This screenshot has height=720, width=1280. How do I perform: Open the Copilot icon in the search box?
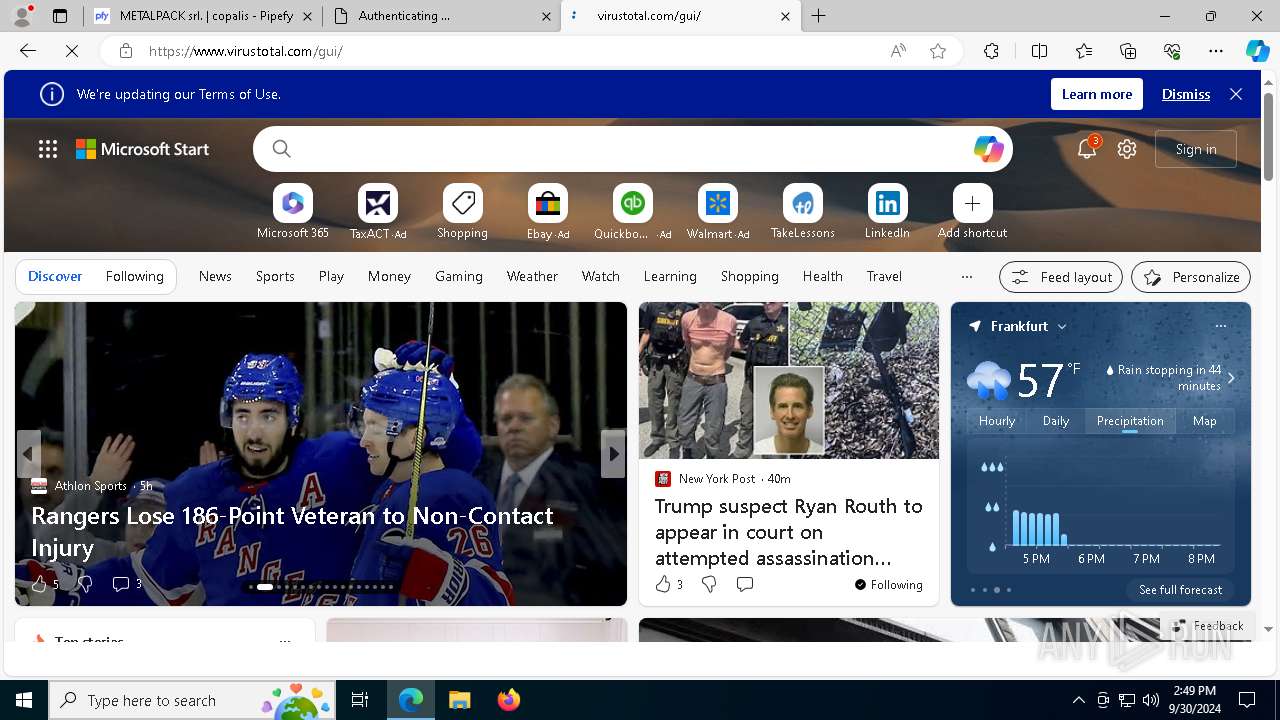point(988,149)
